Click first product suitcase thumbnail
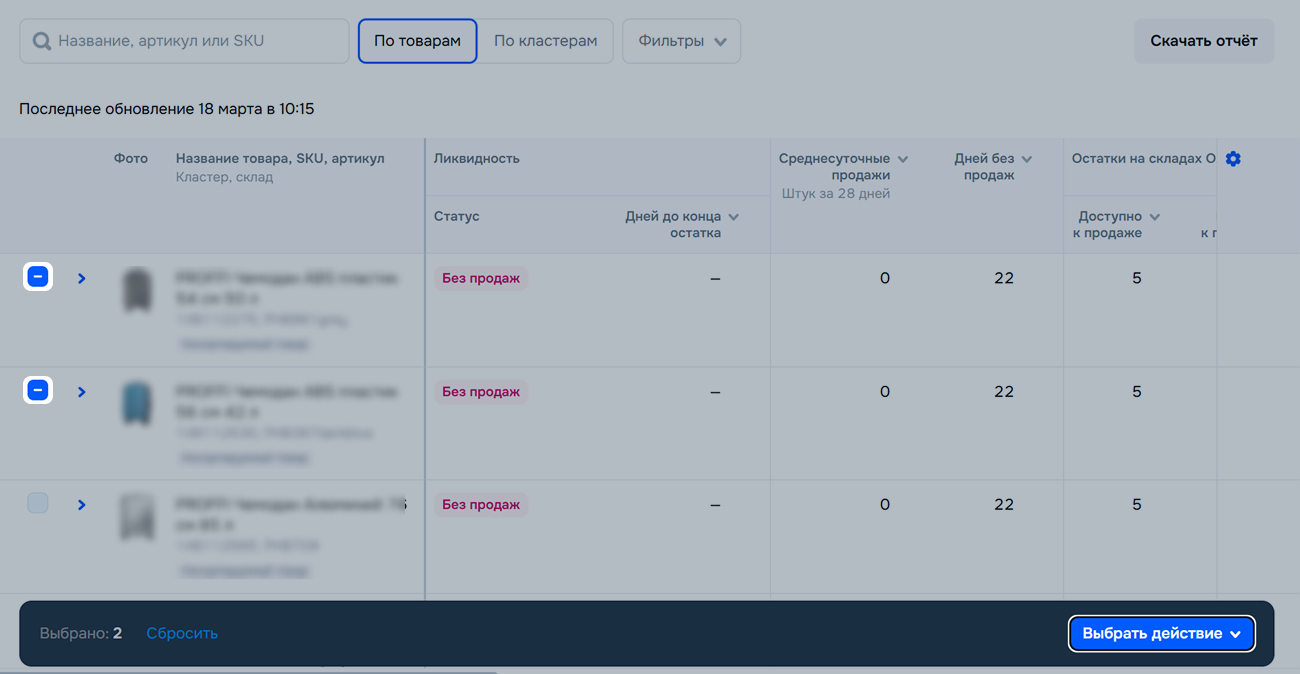The image size is (1300, 674). point(137,291)
